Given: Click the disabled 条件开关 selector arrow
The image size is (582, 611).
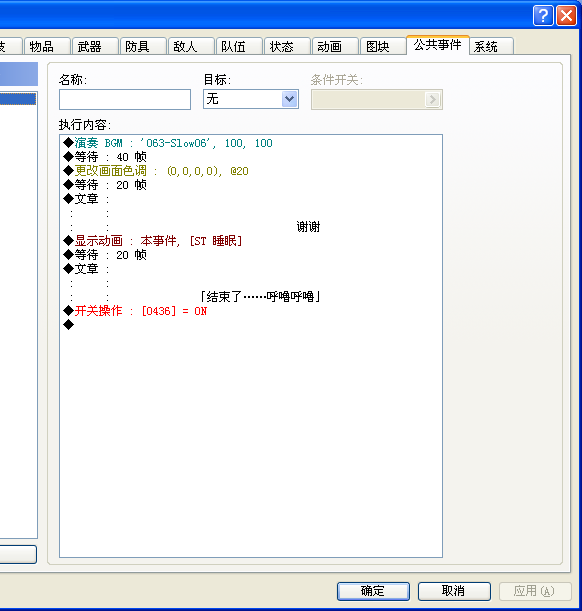Looking at the screenshot, I should pos(432,100).
